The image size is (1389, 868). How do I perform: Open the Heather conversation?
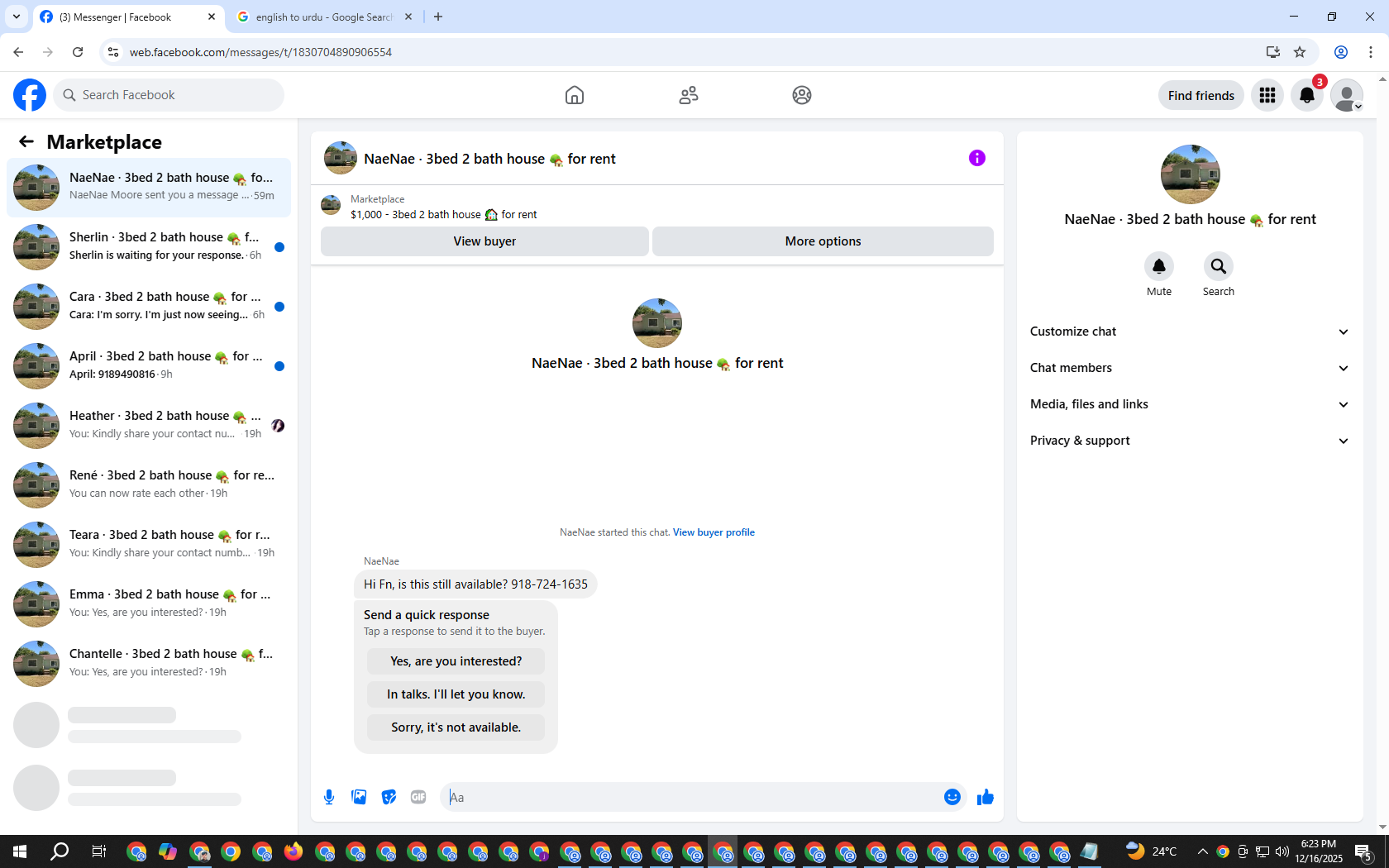coord(149,426)
